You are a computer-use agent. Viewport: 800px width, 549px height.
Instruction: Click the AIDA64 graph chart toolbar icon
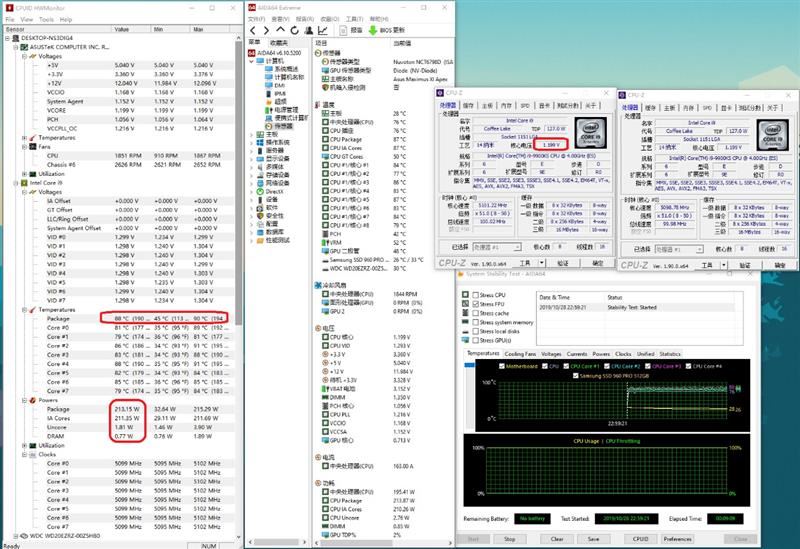(x=322, y=30)
